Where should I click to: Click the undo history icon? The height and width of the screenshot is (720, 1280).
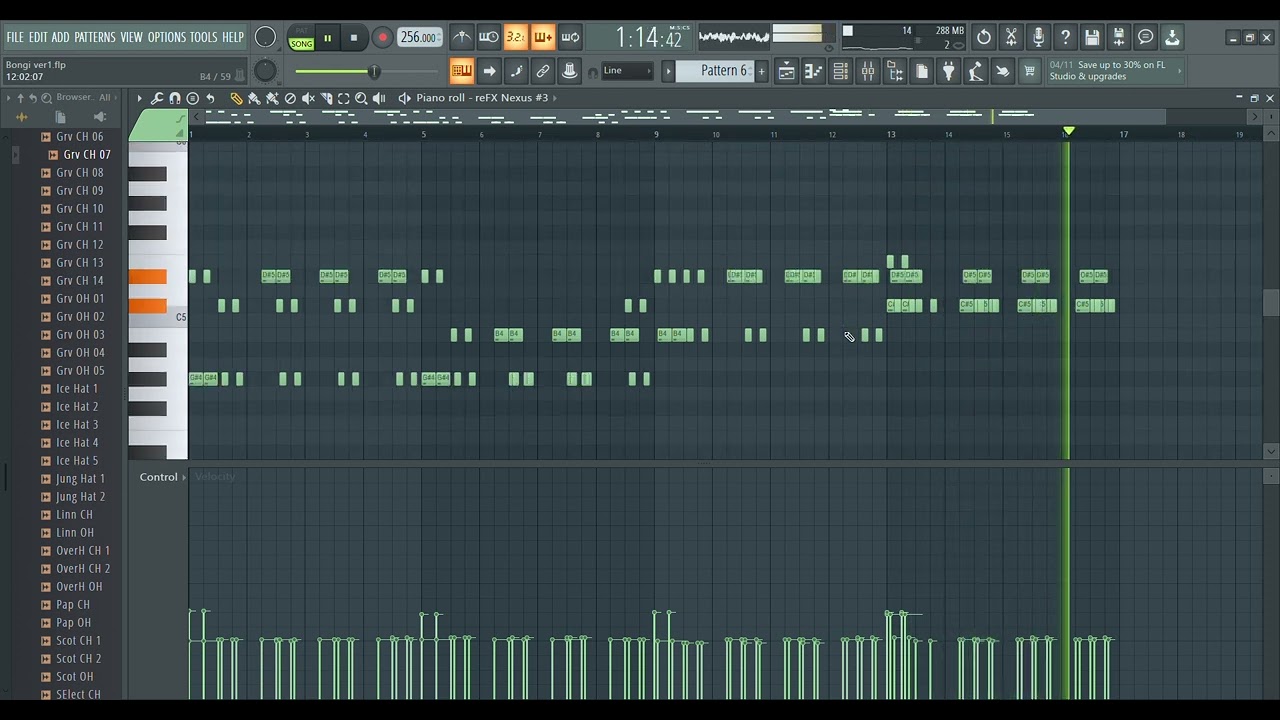pos(984,37)
